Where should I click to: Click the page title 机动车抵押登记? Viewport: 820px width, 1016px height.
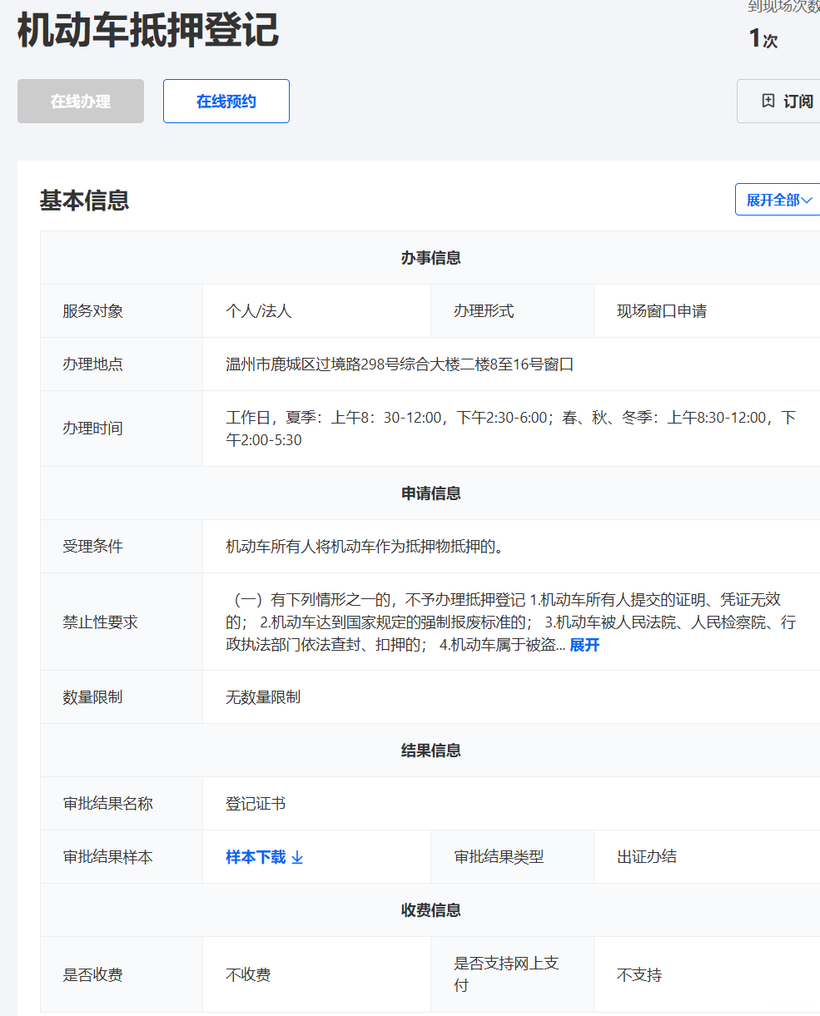[148, 30]
